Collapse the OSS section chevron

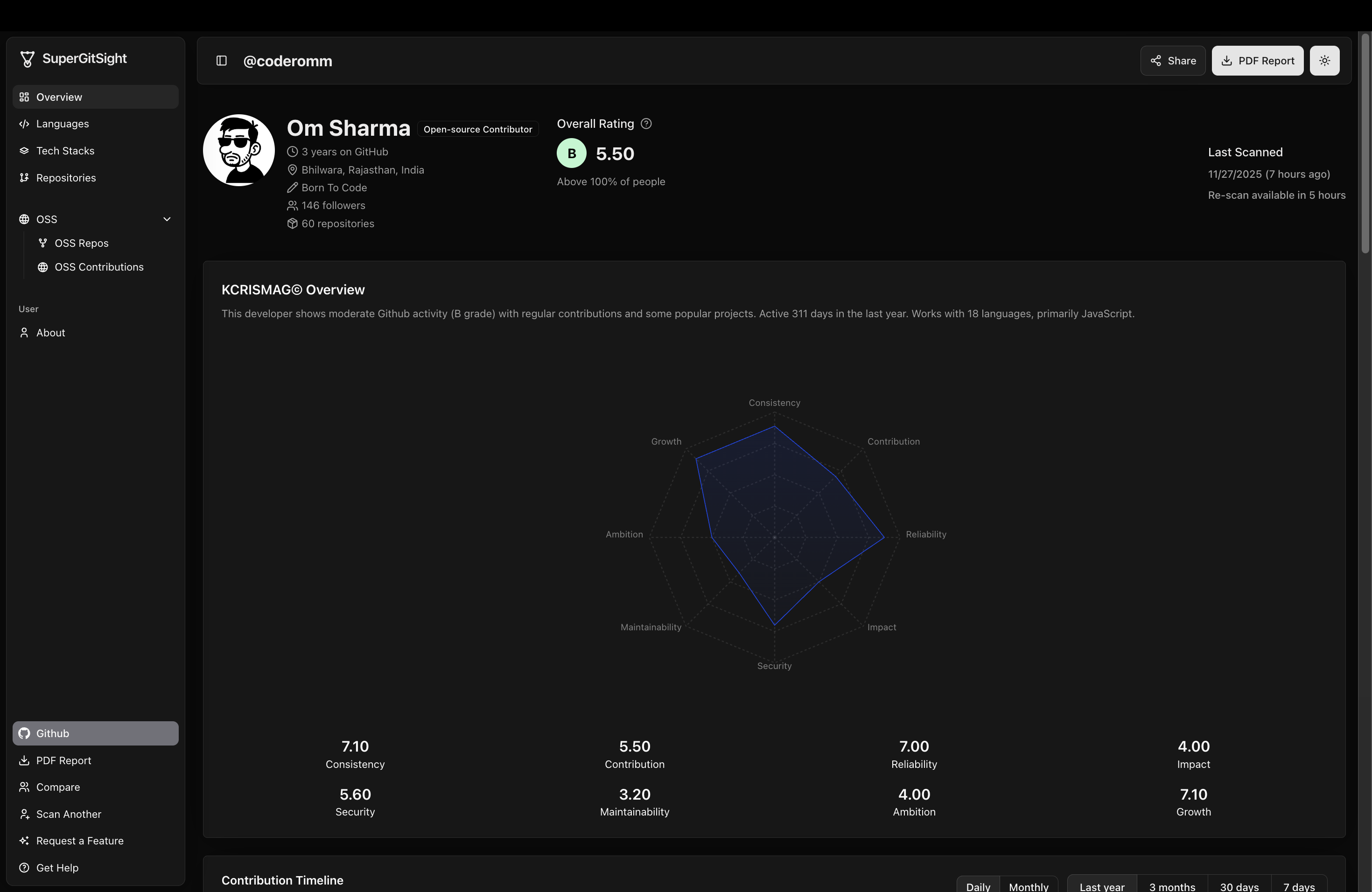[167, 219]
